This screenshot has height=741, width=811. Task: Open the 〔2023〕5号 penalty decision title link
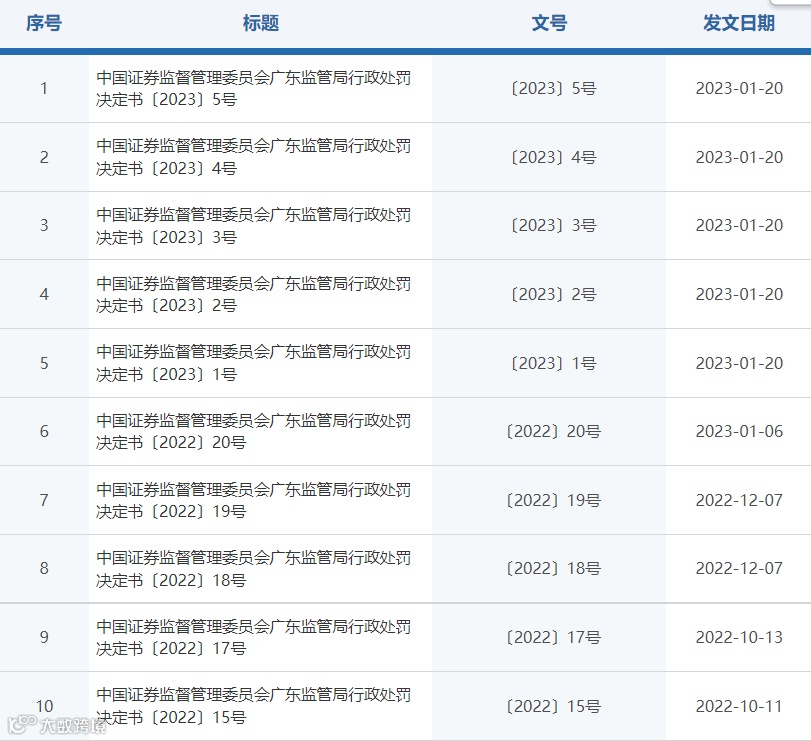click(x=253, y=88)
